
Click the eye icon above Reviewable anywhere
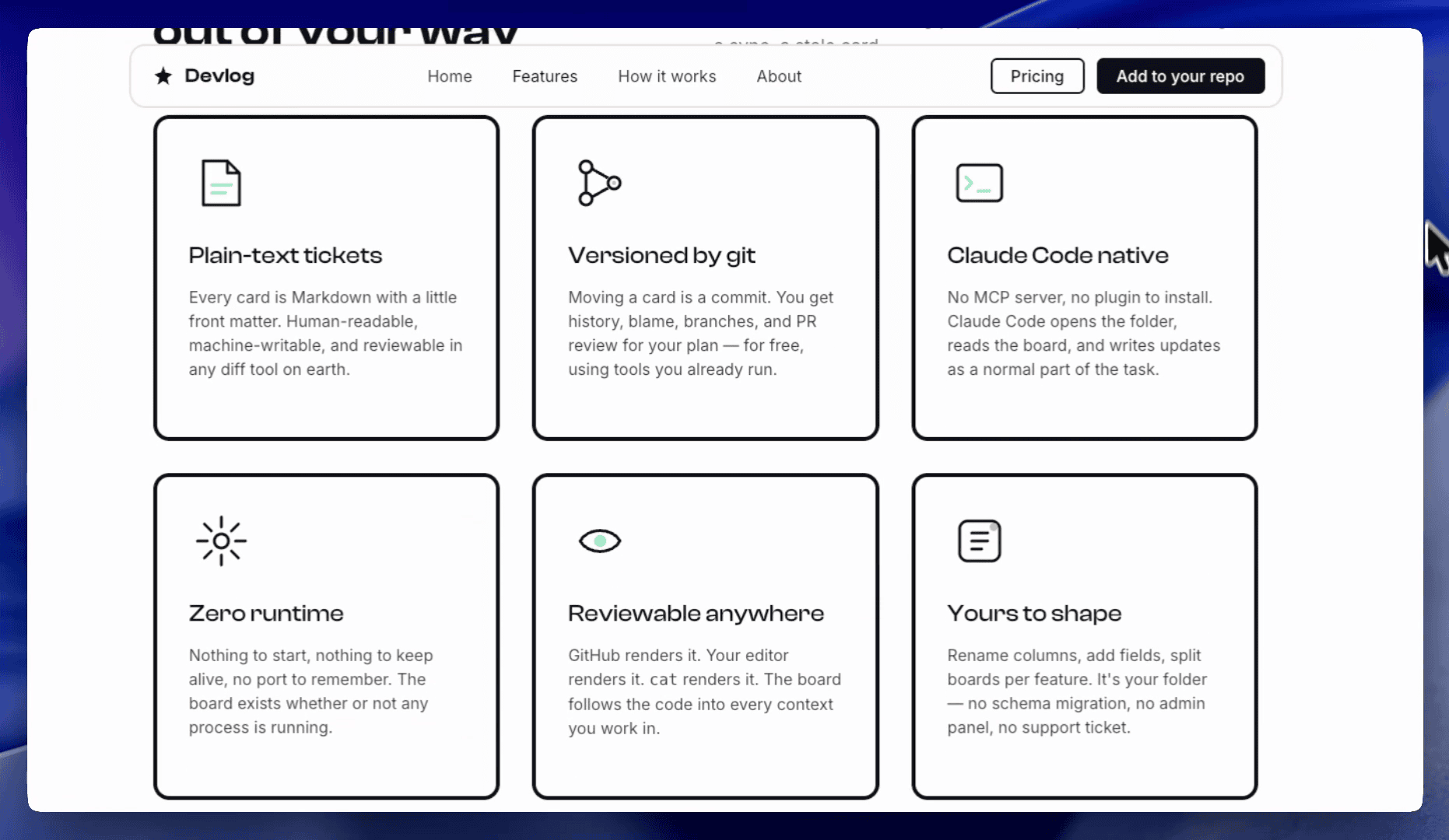(x=600, y=541)
